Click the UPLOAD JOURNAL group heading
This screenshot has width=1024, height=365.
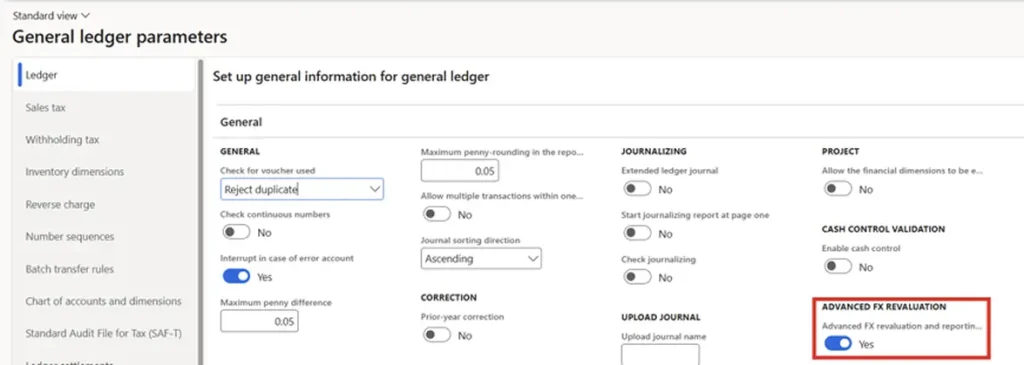click(x=660, y=317)
